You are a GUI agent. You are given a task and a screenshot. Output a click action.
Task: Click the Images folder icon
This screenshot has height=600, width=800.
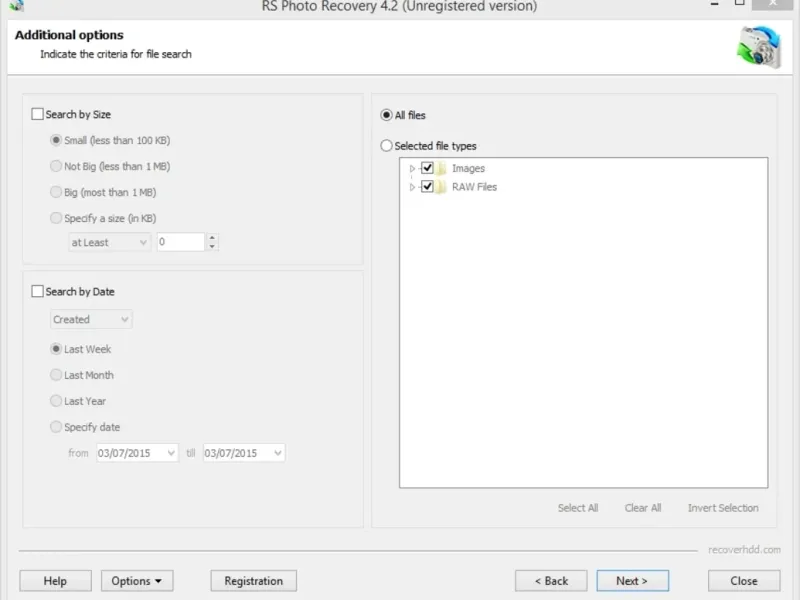441,168
